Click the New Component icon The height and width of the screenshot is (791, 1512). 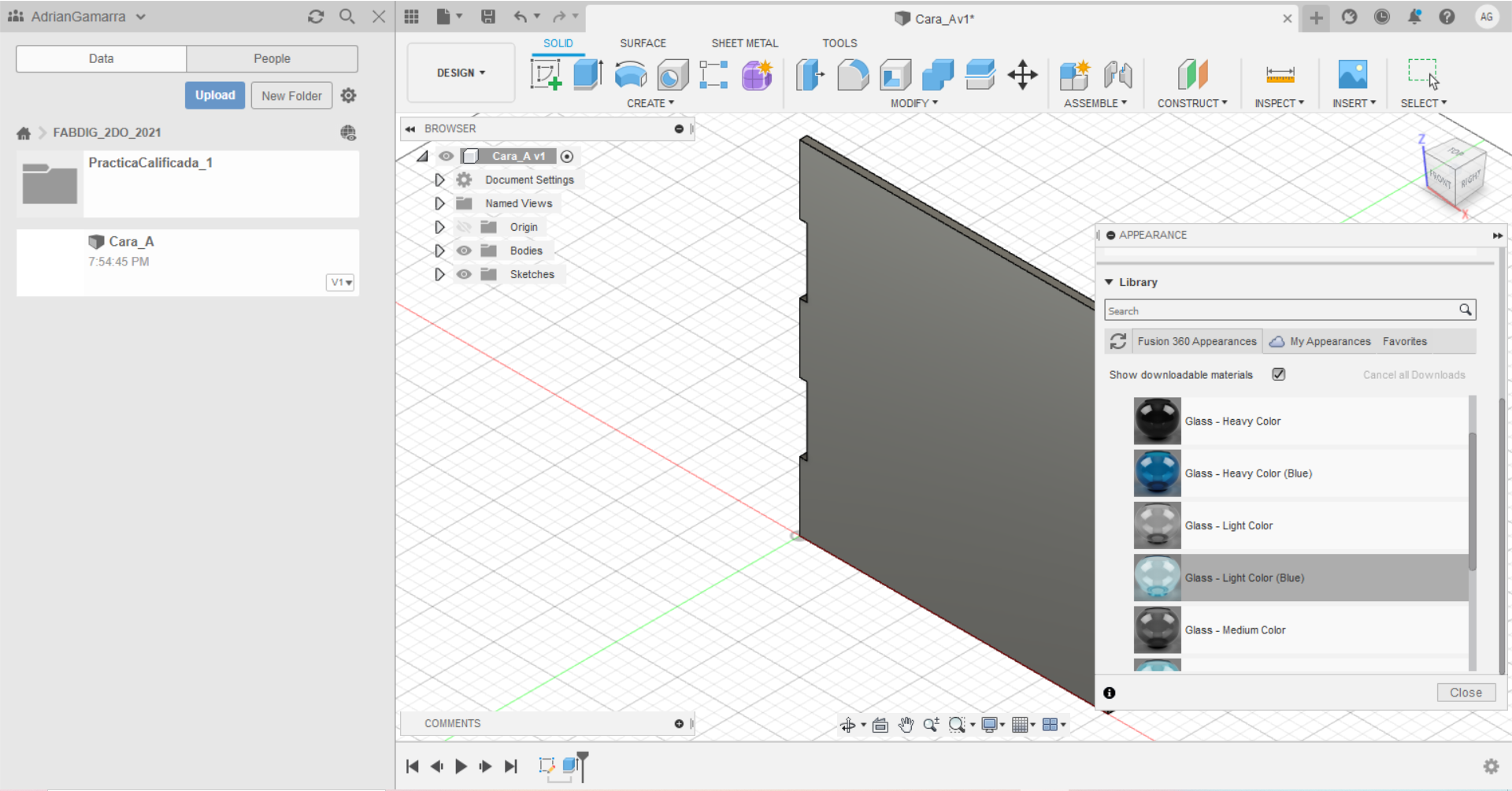1074,75
